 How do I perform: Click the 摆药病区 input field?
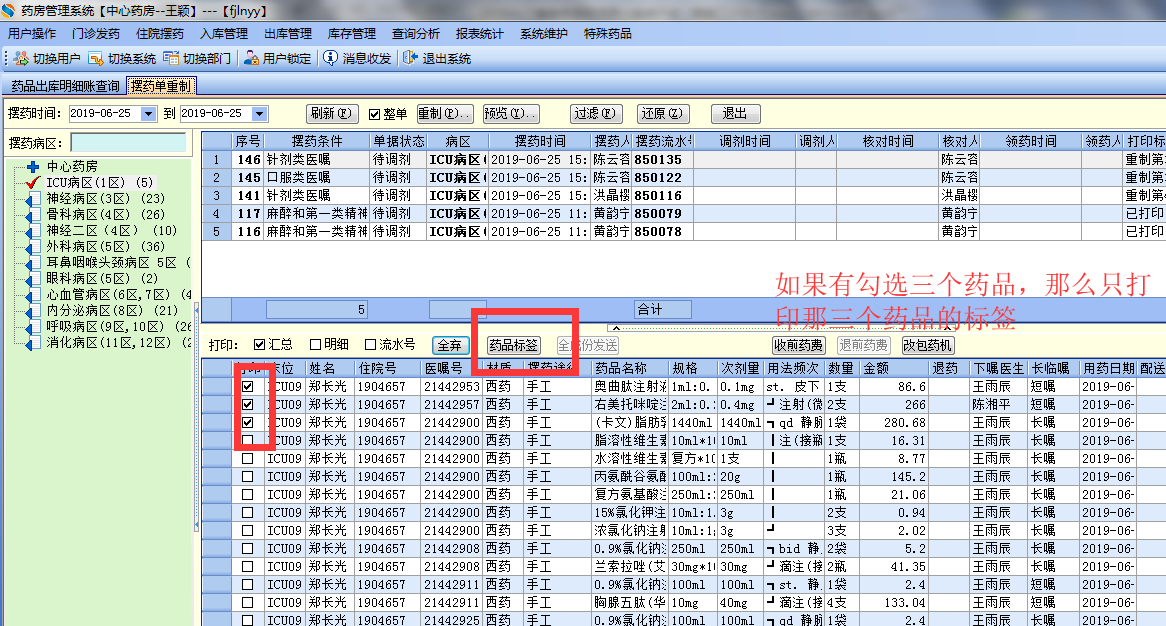tap(128, 143)
